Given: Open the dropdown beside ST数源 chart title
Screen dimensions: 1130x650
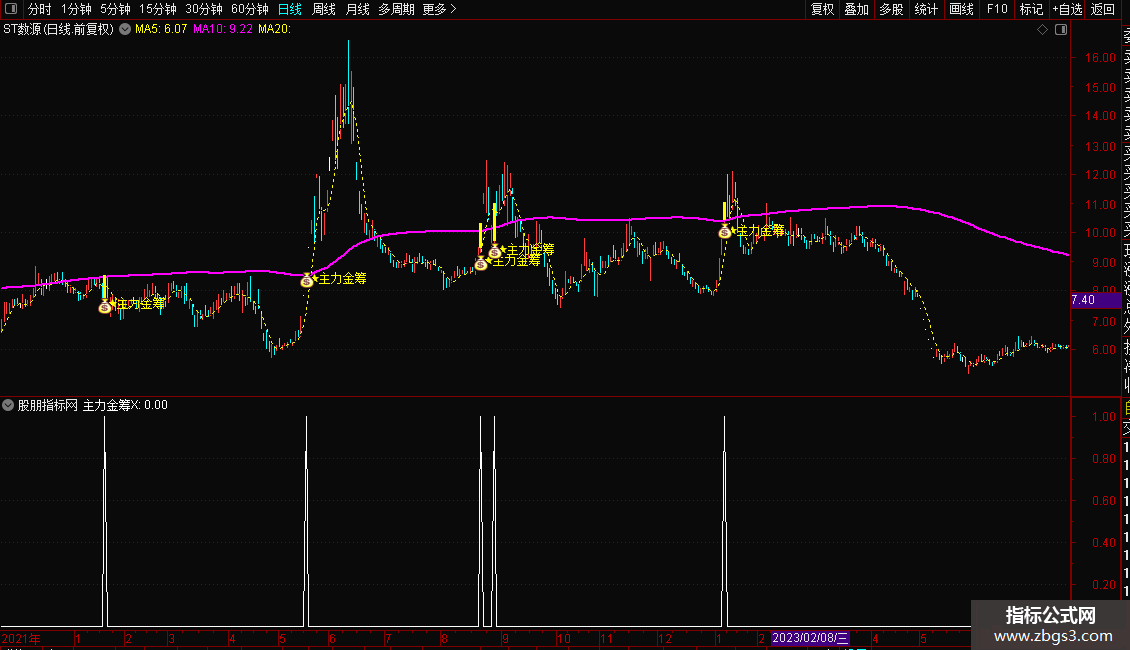Looking at the screenshot, I should (x=125, y=30).
